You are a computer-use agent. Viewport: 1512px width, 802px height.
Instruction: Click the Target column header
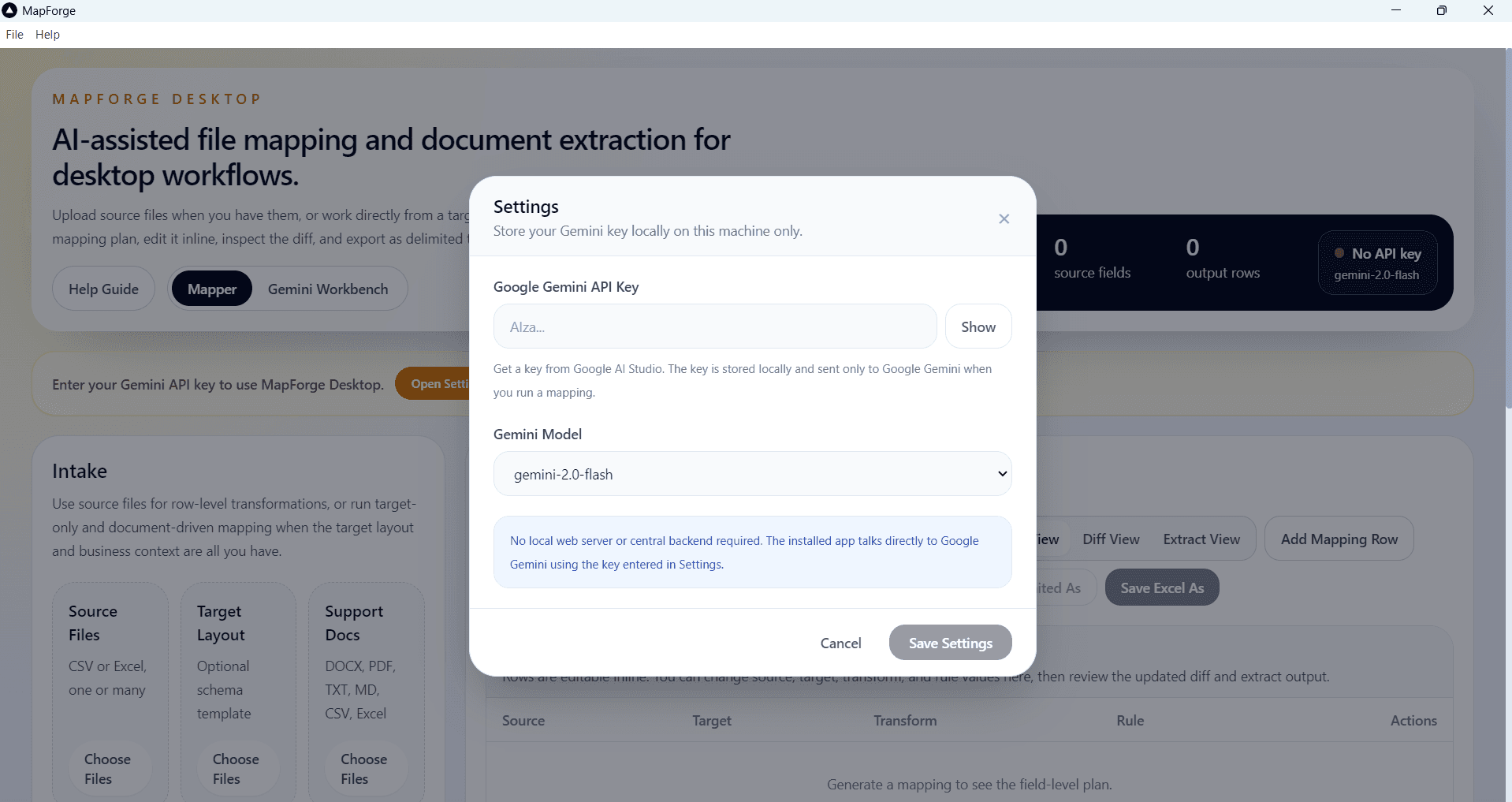coord(712,720)
